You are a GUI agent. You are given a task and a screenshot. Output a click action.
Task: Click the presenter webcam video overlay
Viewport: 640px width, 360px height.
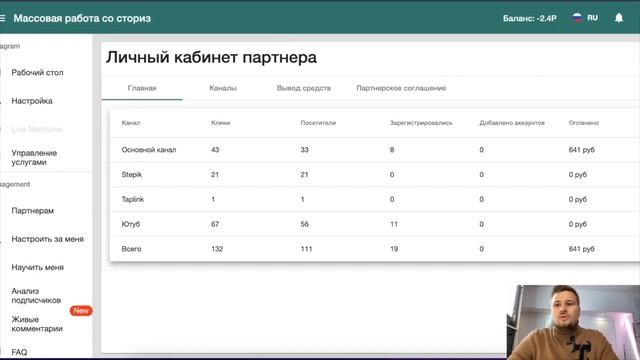pos(573,322)
